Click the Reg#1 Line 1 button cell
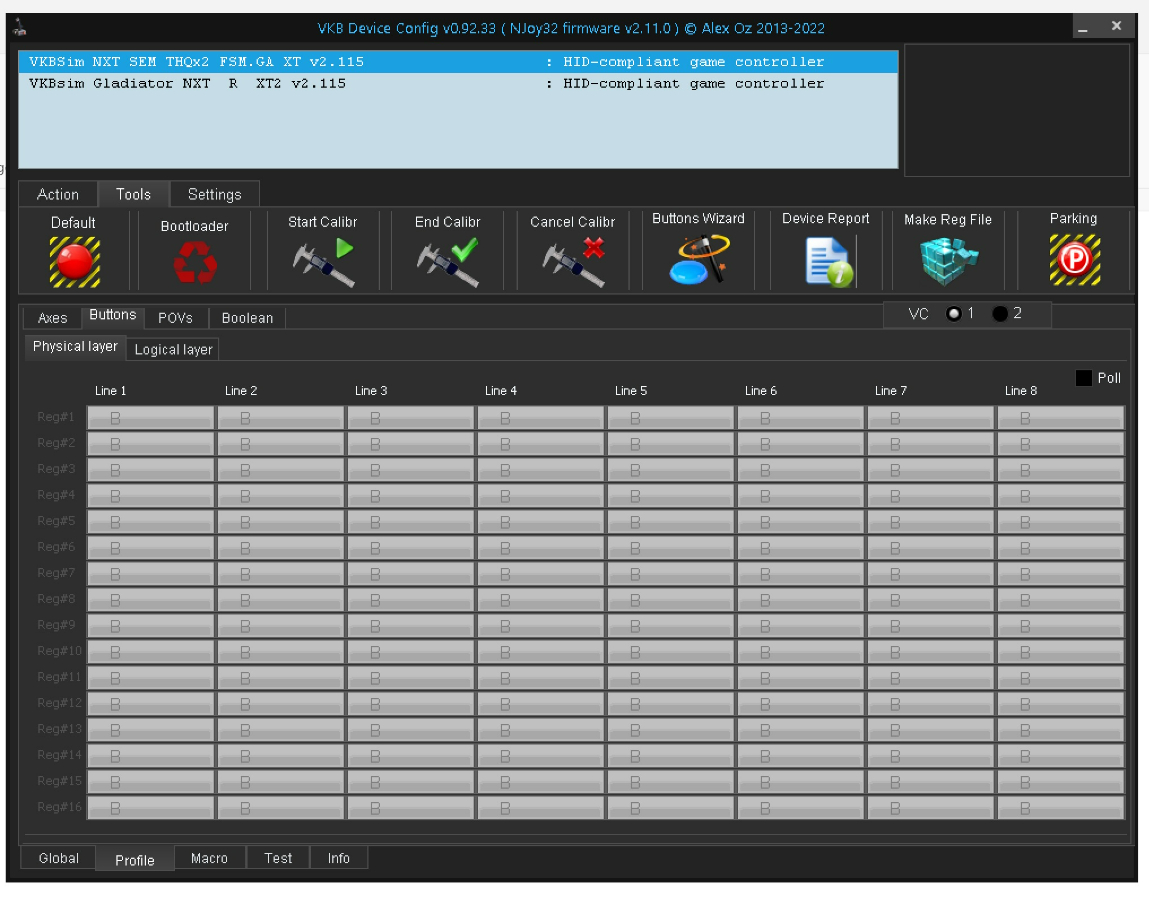 point(151,418)
